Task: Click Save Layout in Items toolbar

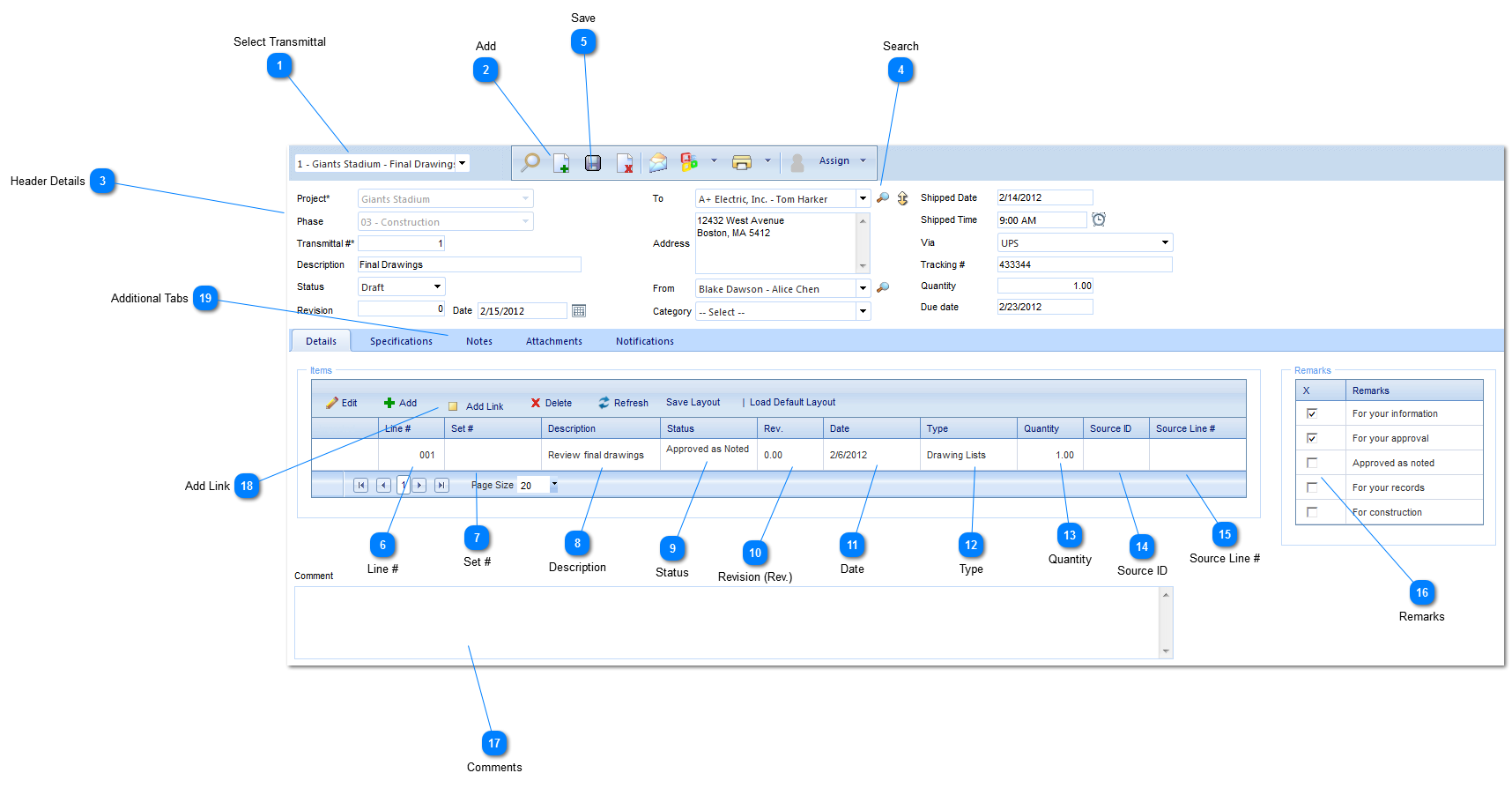Action: click(693, 402)
